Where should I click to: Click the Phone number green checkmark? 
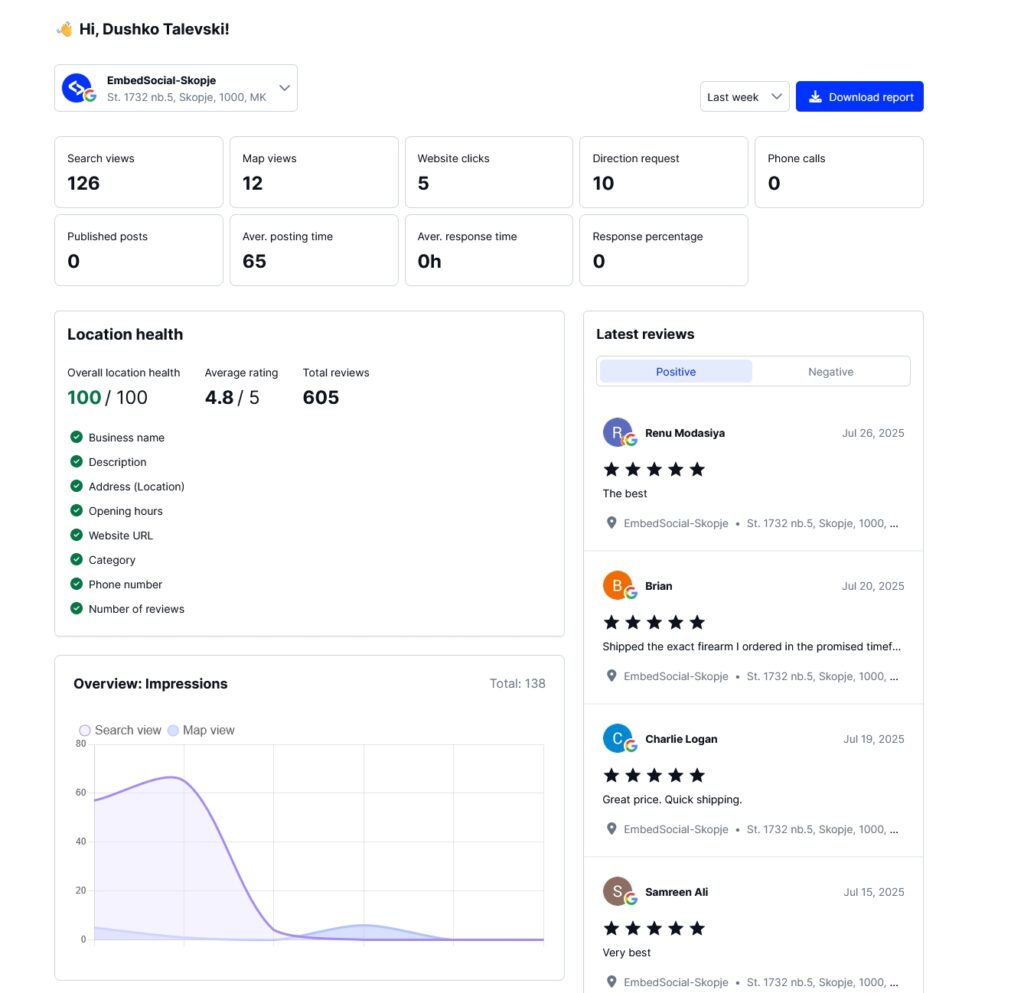click(x=76, y=584)
